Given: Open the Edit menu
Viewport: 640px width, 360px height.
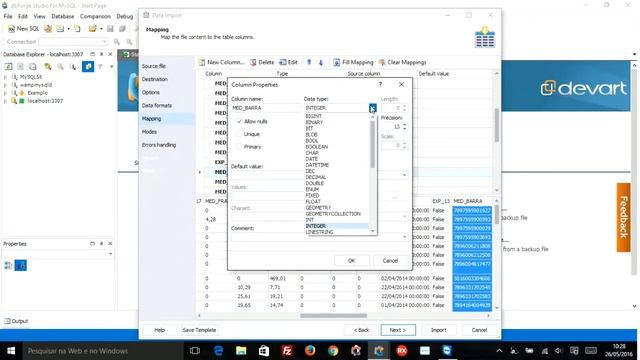Looking at the screenshot, I should click(x=23, y=16).
